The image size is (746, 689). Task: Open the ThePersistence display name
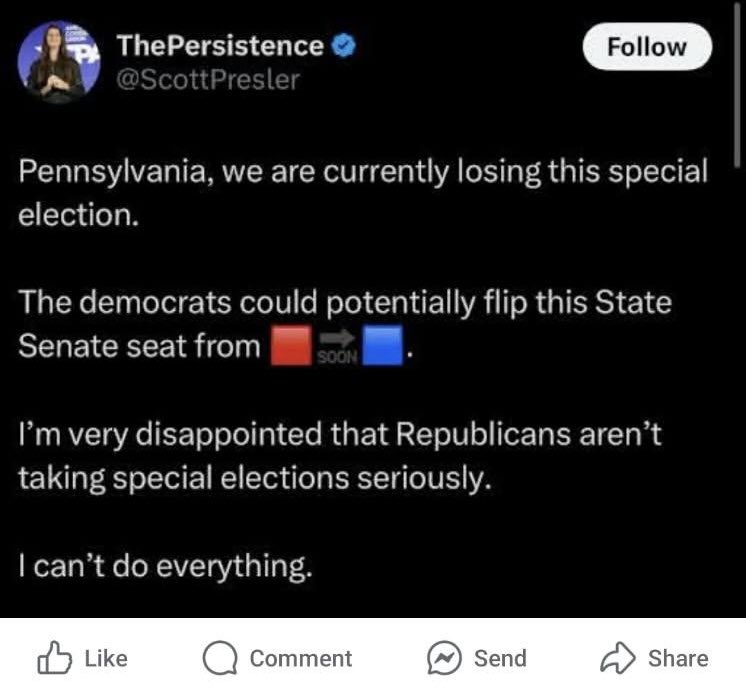(220, 46)
